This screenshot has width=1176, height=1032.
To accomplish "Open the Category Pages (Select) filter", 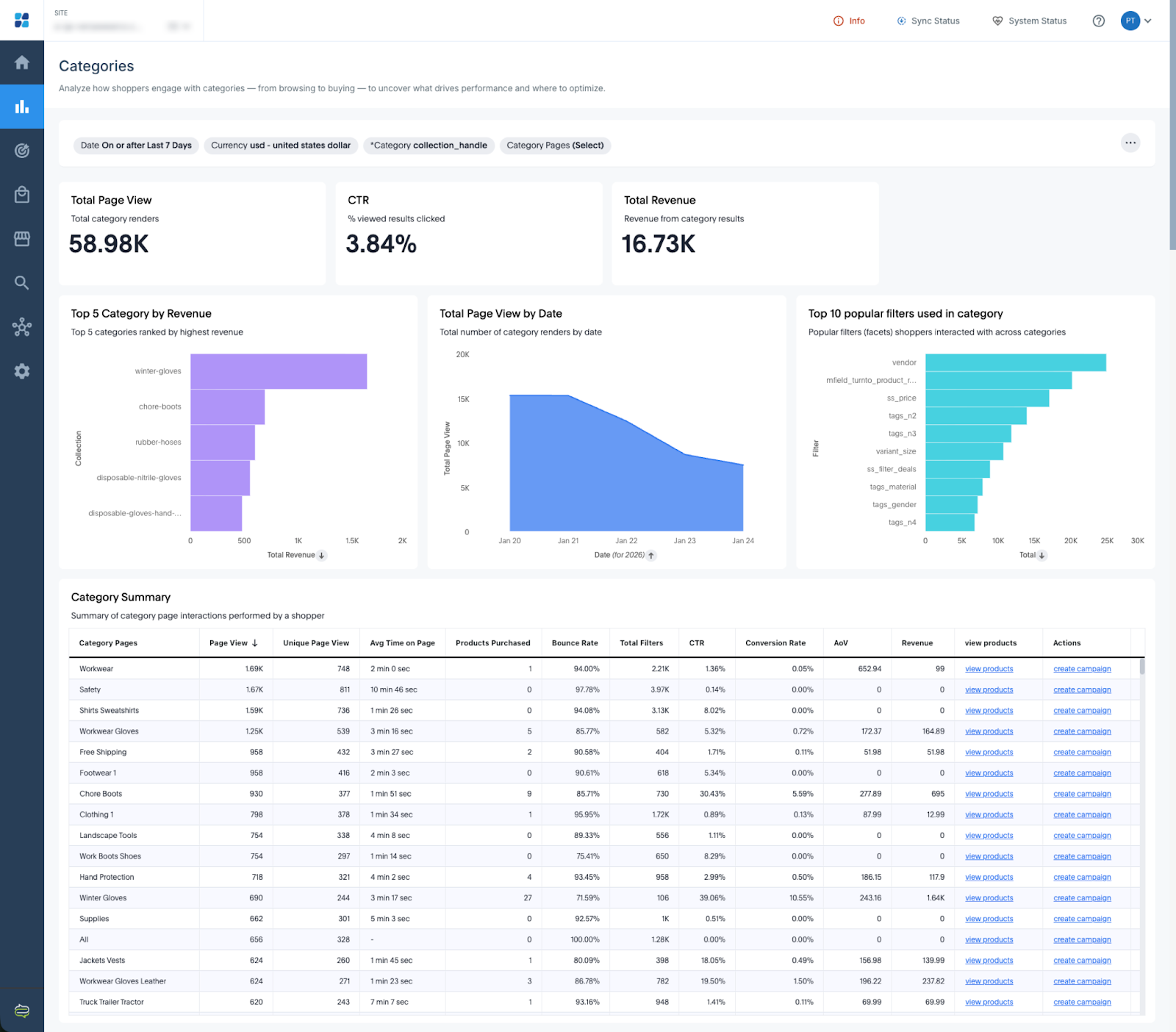I will tap(555, 146).
